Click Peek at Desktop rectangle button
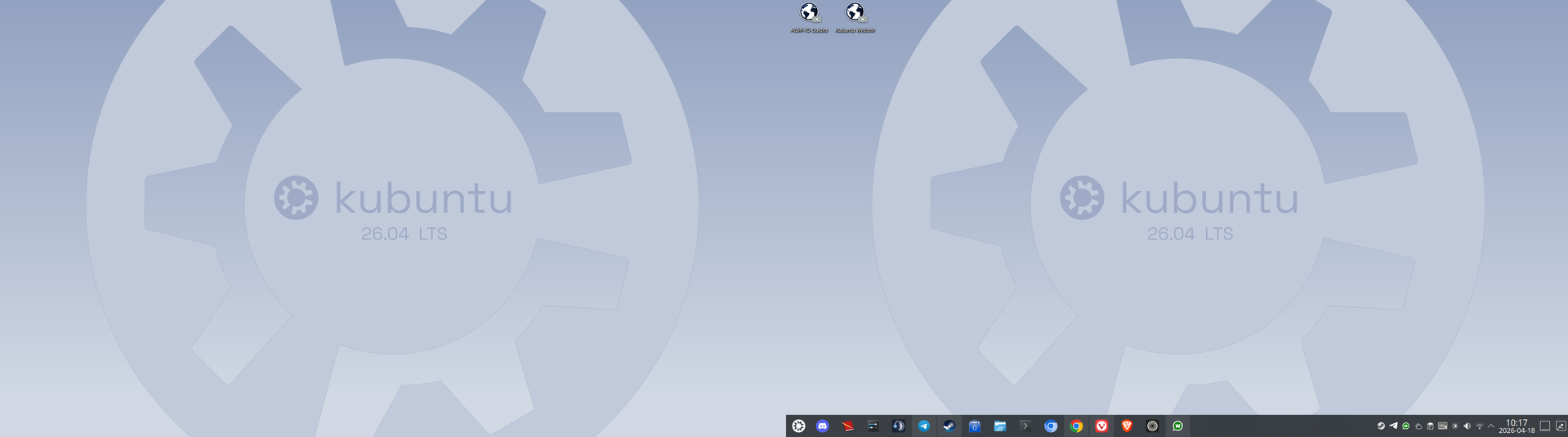 click(x=1544, y=426)
